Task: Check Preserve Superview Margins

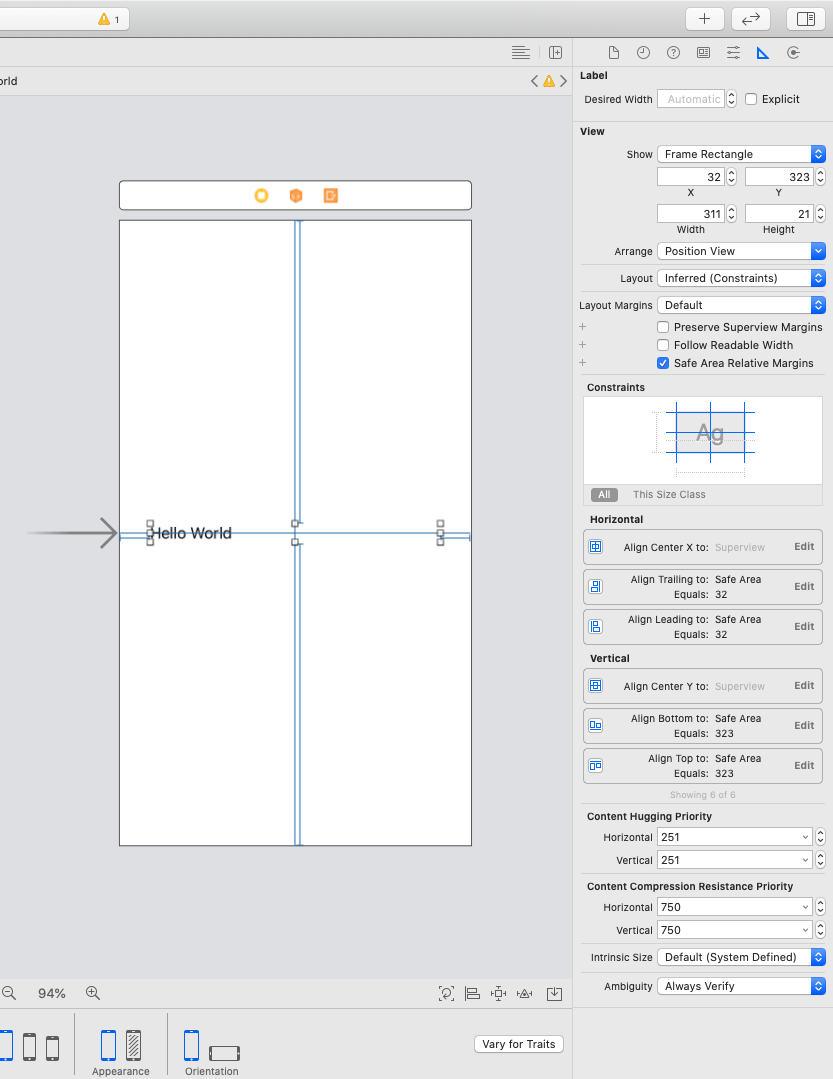Action: (663, 327)
